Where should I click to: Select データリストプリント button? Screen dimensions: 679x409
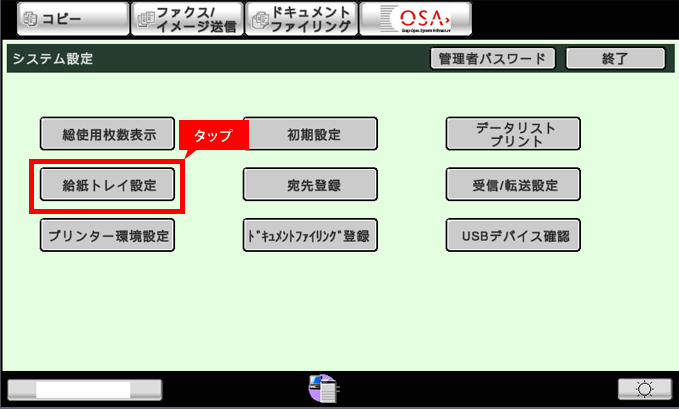tap(513, 134)
